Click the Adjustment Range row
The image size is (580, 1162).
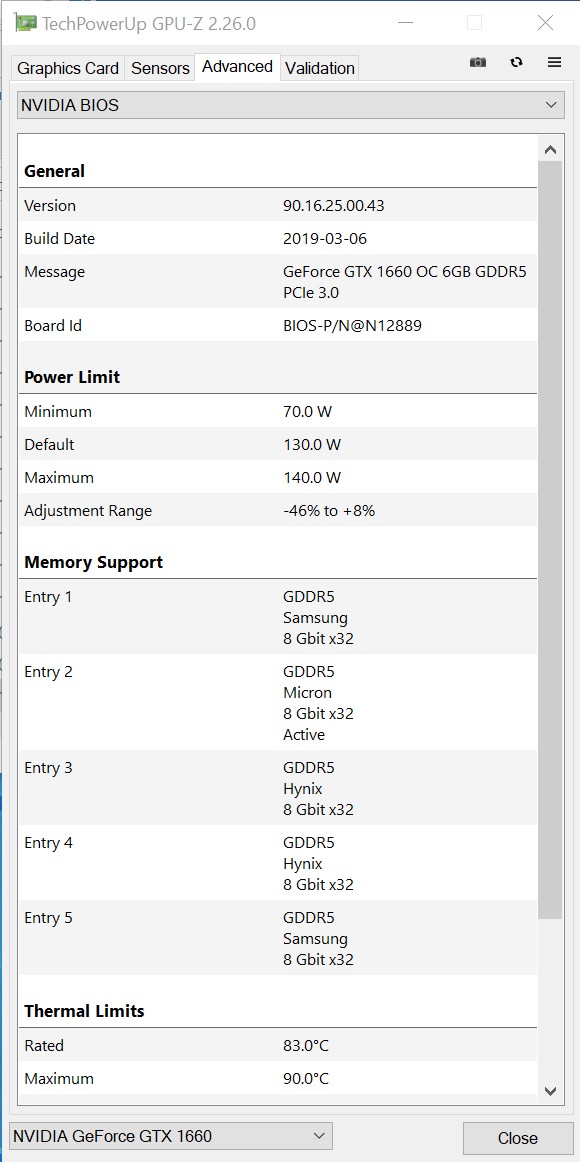(278, 511)
